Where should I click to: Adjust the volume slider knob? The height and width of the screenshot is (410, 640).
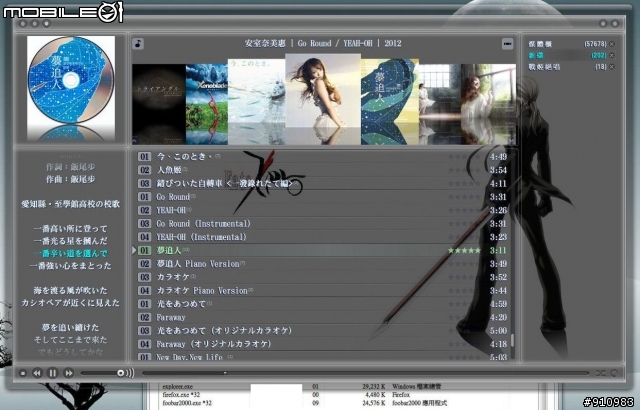[120, 373]
